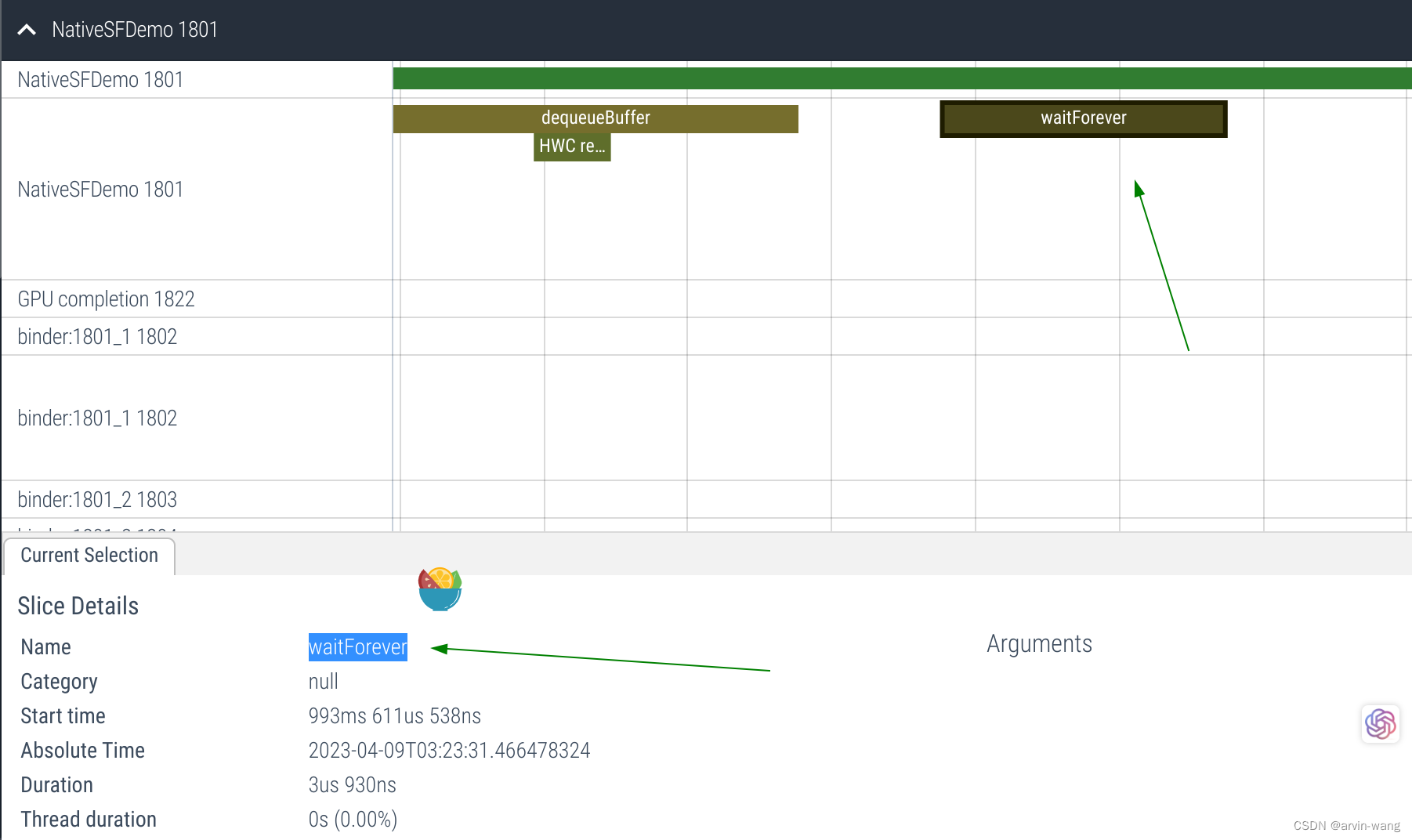
Task: Click the GPU completion 1822 track label
Action: pyautogui.click(x=106, y=299)
